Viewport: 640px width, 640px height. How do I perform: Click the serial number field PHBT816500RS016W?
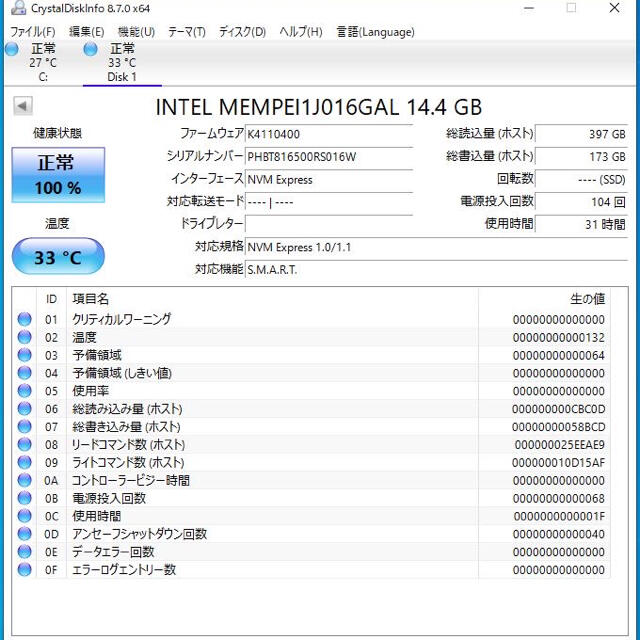click(329, 156)
